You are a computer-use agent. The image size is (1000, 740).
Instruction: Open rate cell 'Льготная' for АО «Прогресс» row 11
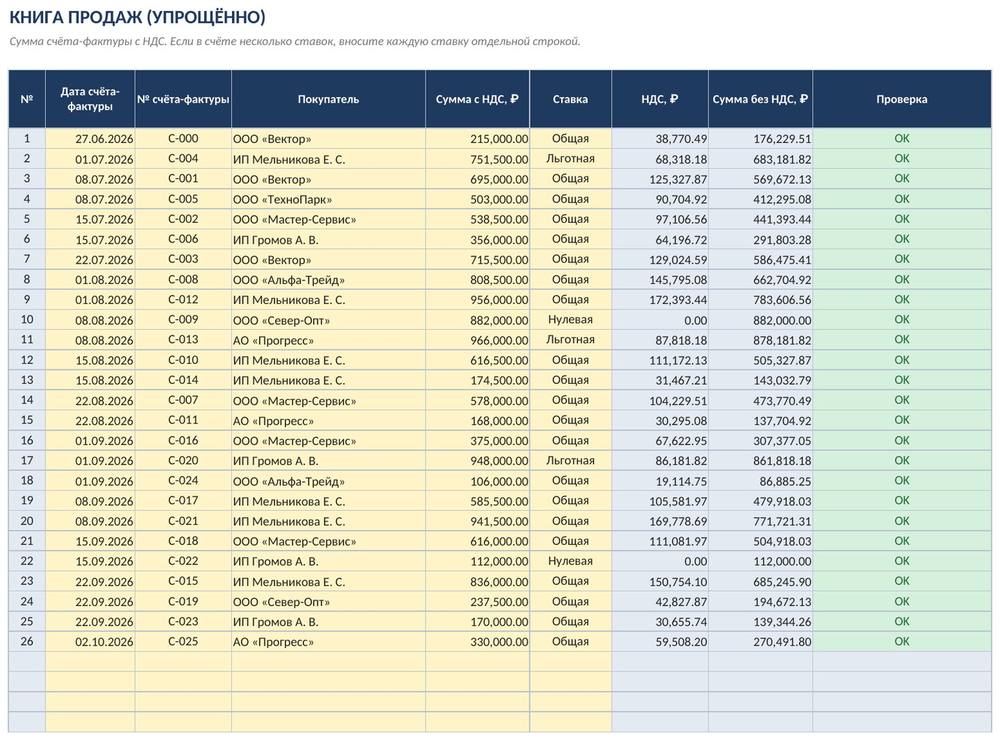tap(570, 340)
